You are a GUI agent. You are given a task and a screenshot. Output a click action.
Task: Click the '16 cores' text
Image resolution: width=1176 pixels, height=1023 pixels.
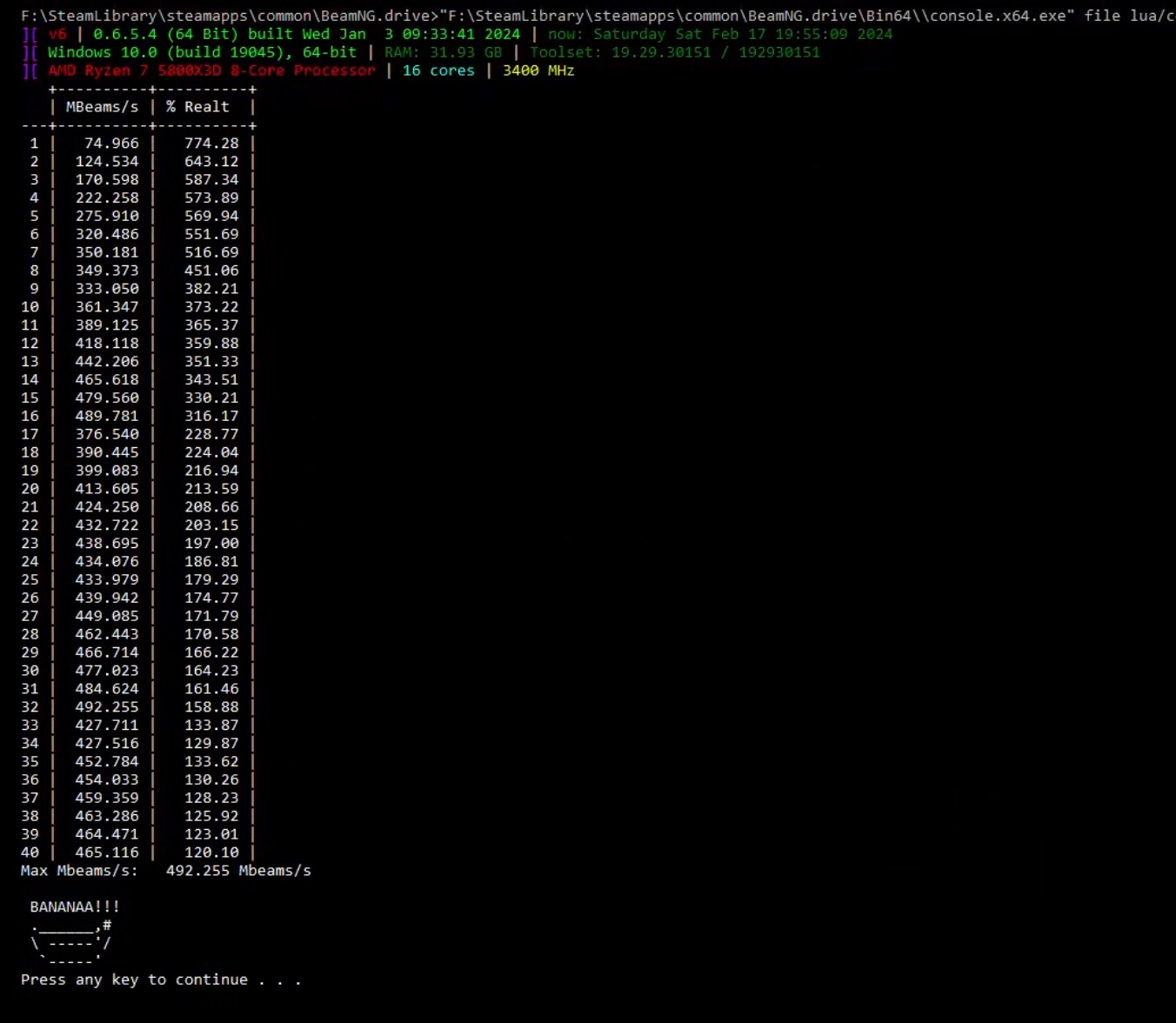(x=438, y=70)
